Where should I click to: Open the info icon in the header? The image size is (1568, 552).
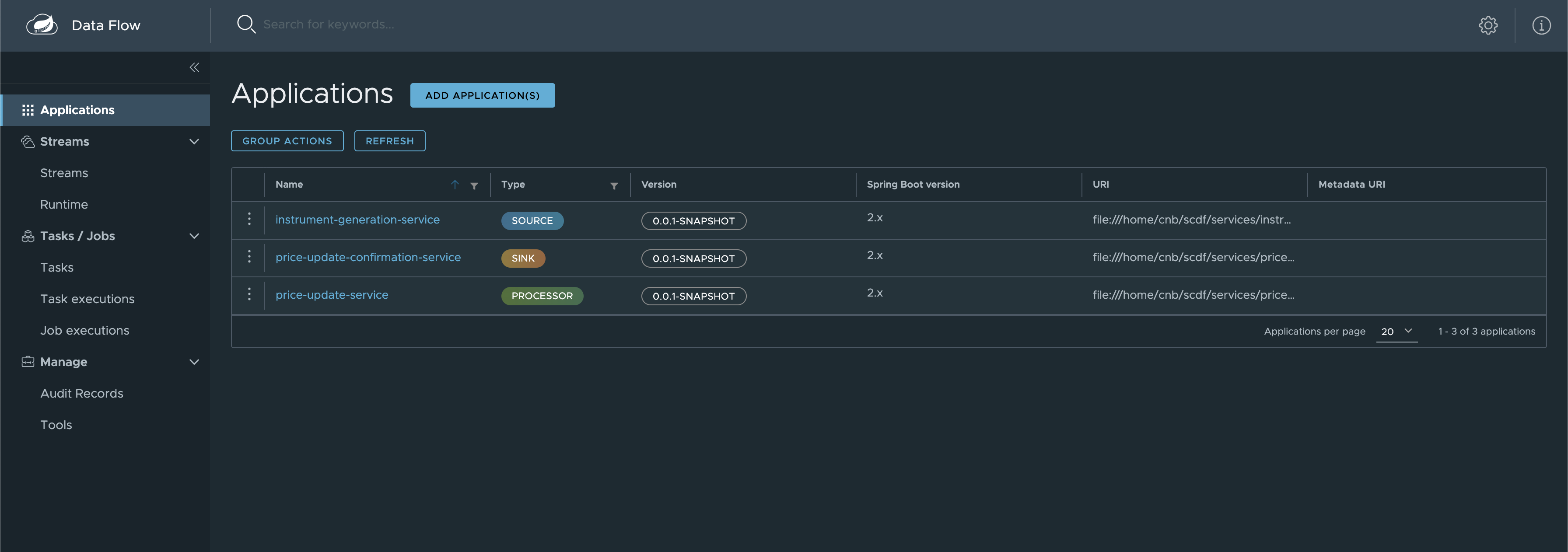click(1540, 25)
